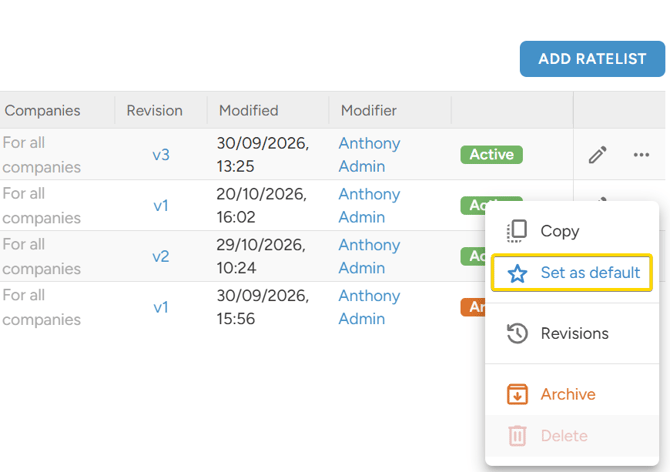Click the Copy icon in menu
Screen dimensions: 670x472
(x=517, y=231)
